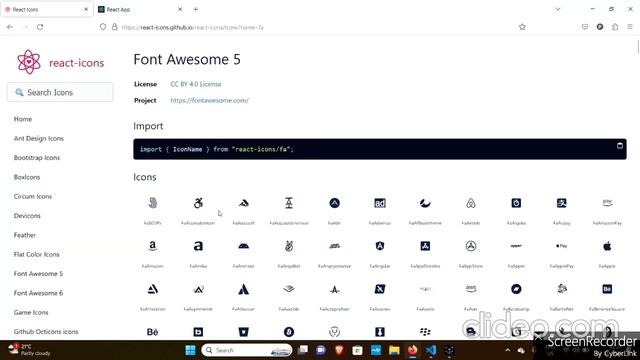Pick the FaBehanceSquare icon

pos(607,289)
